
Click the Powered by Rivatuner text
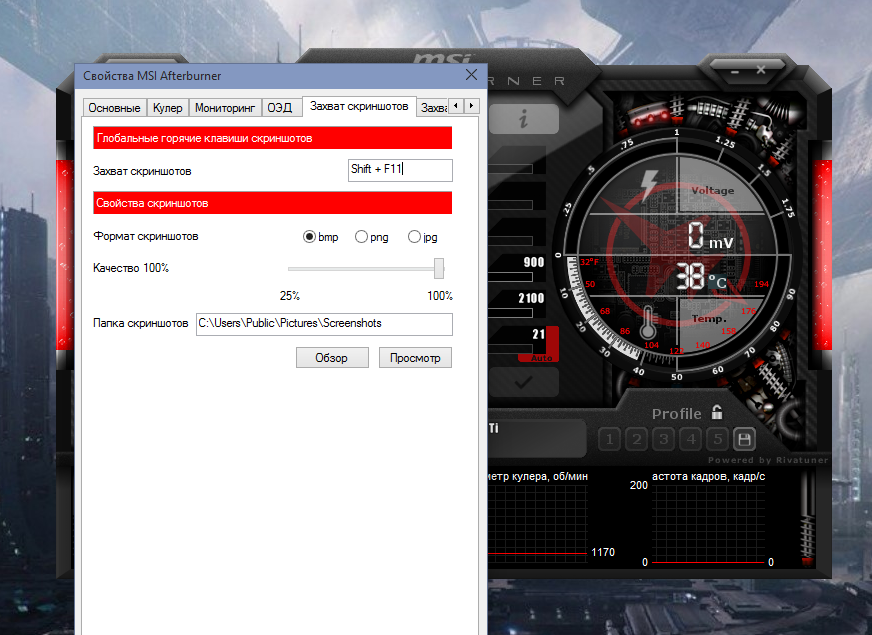767,460
